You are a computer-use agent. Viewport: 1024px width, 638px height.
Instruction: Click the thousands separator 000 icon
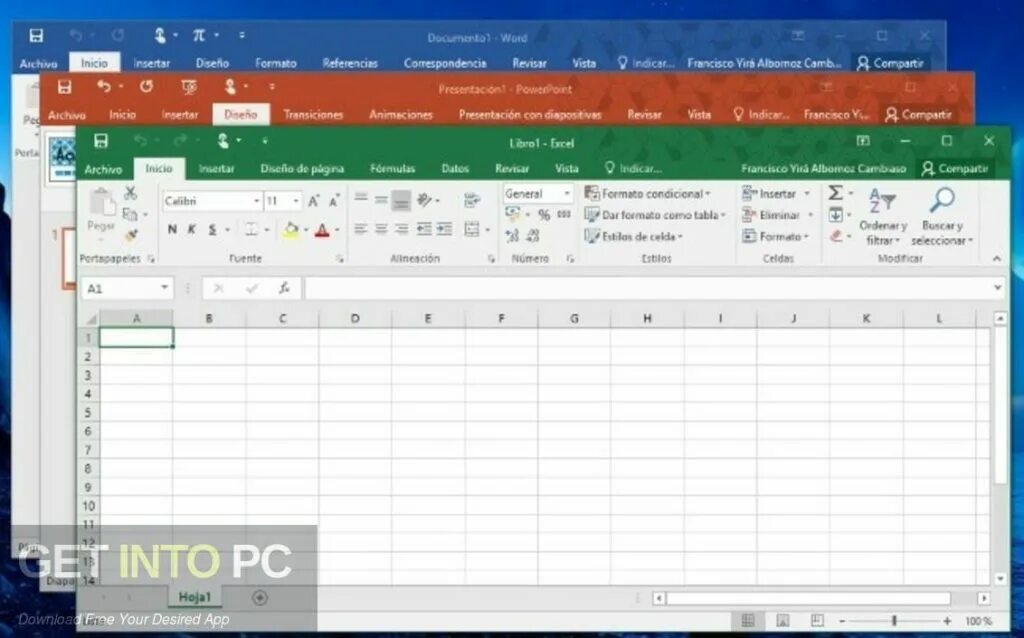pos(564,214)
